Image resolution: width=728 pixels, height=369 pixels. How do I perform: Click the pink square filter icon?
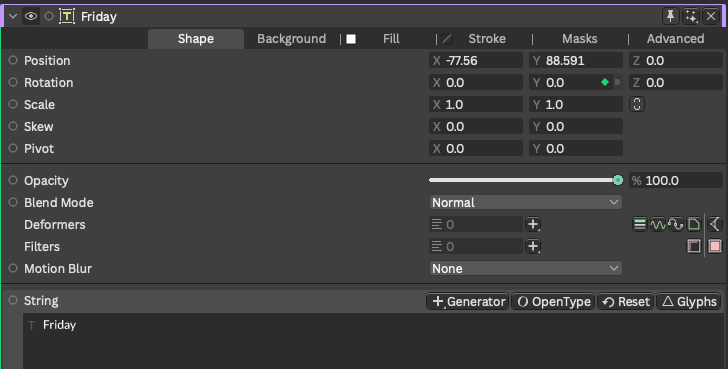[715, 246]
